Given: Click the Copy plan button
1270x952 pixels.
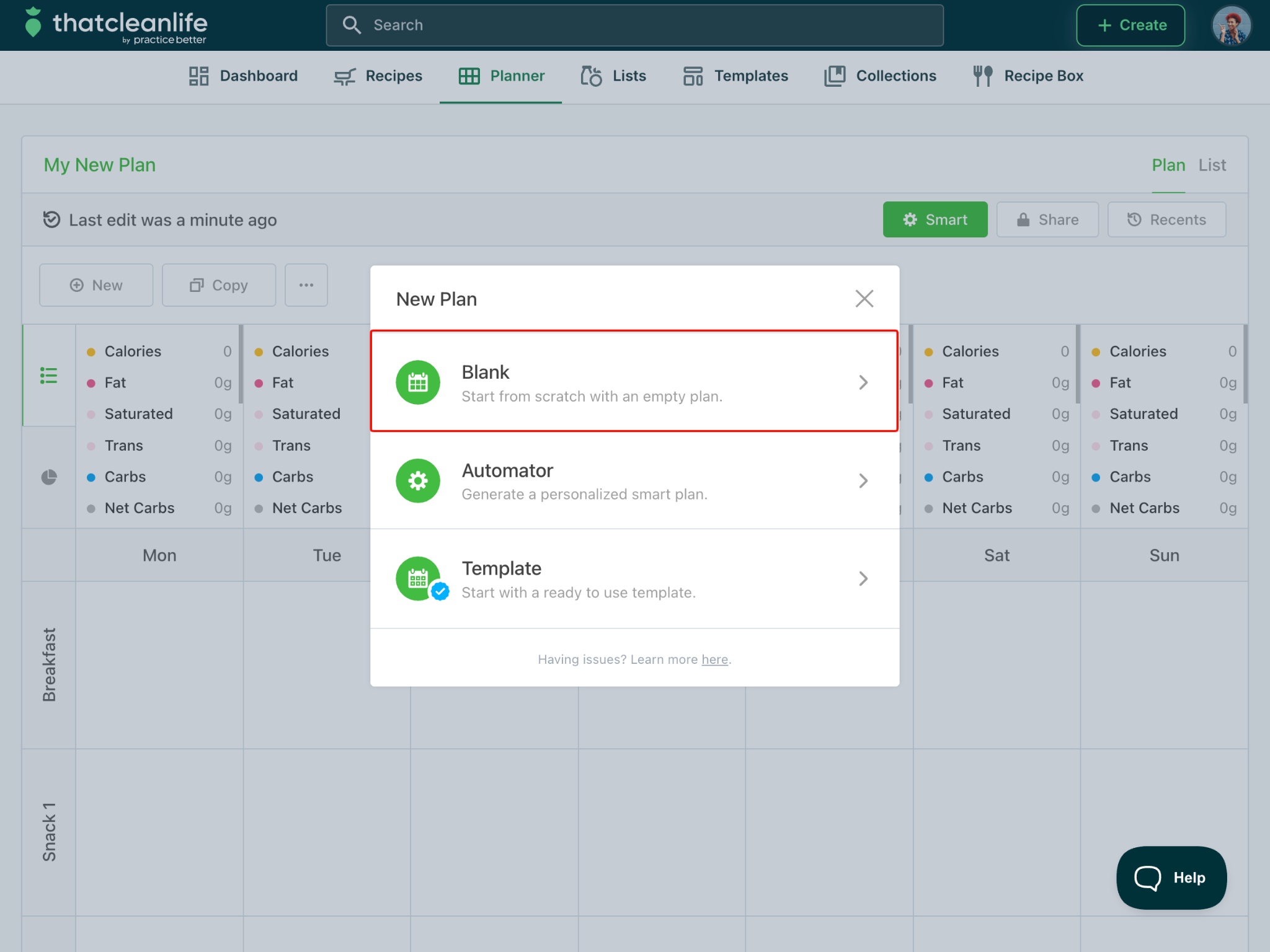Looking at the screenshot, I should point(219,285).
